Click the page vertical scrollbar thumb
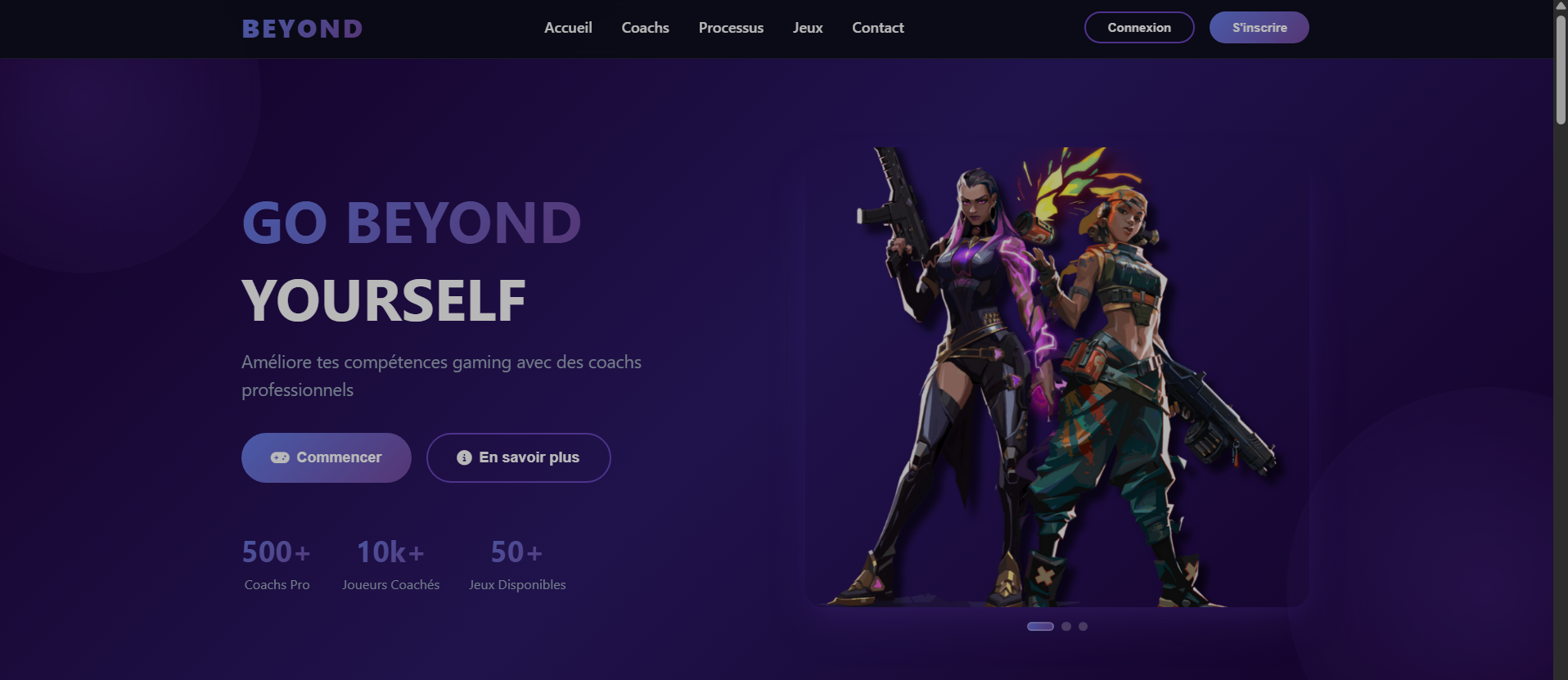This screenshot has width=1568, height=680. coord(1561,69)
